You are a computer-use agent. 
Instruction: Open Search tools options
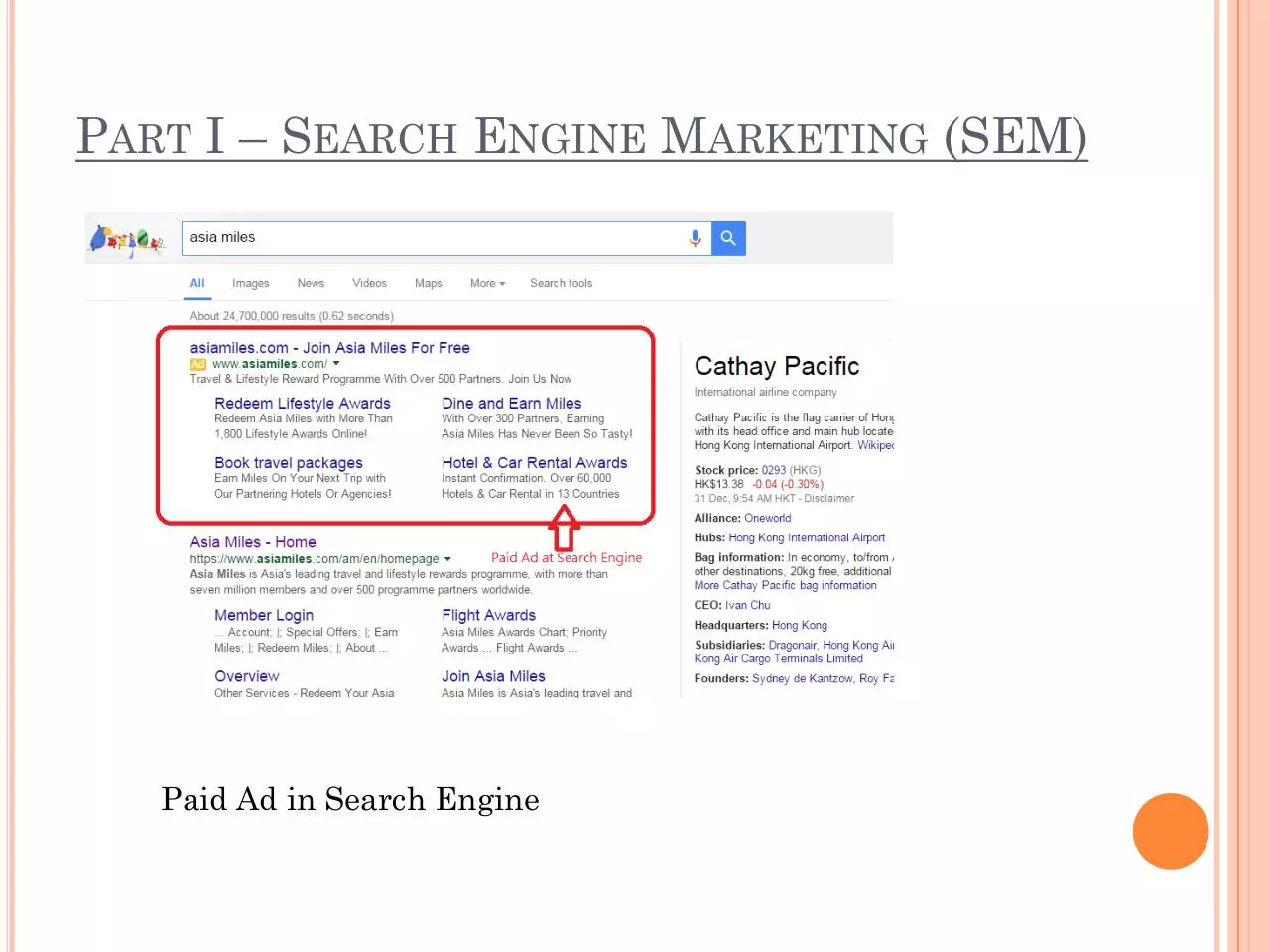(561, 283)
